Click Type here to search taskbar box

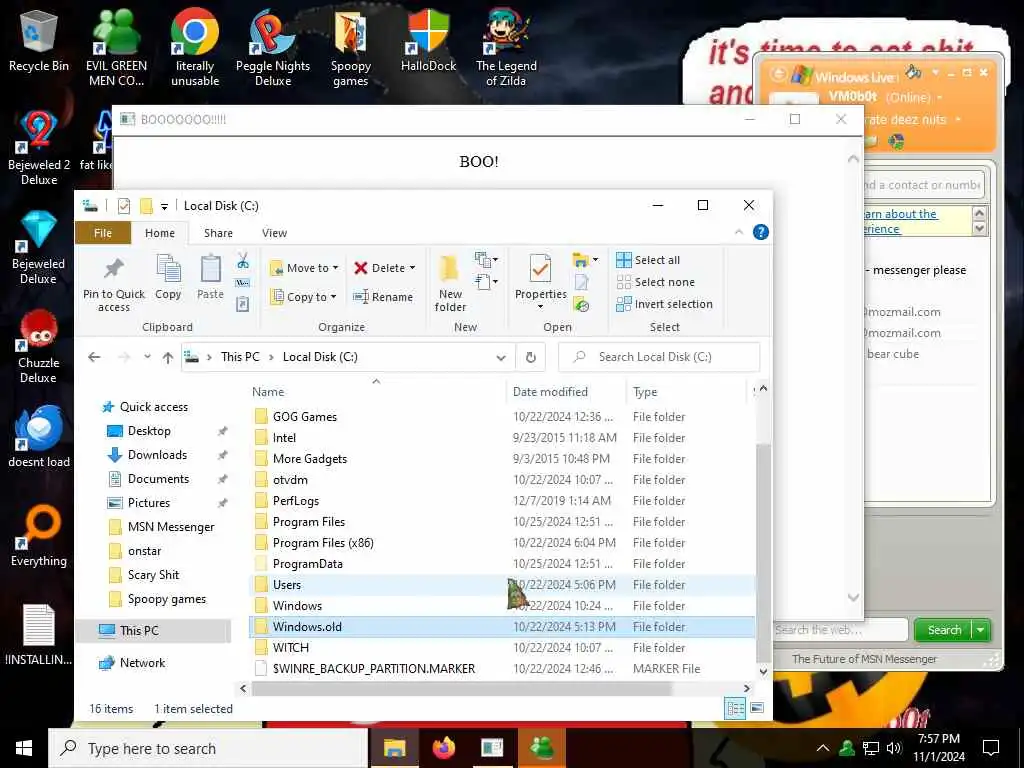(x=208, y=748)
